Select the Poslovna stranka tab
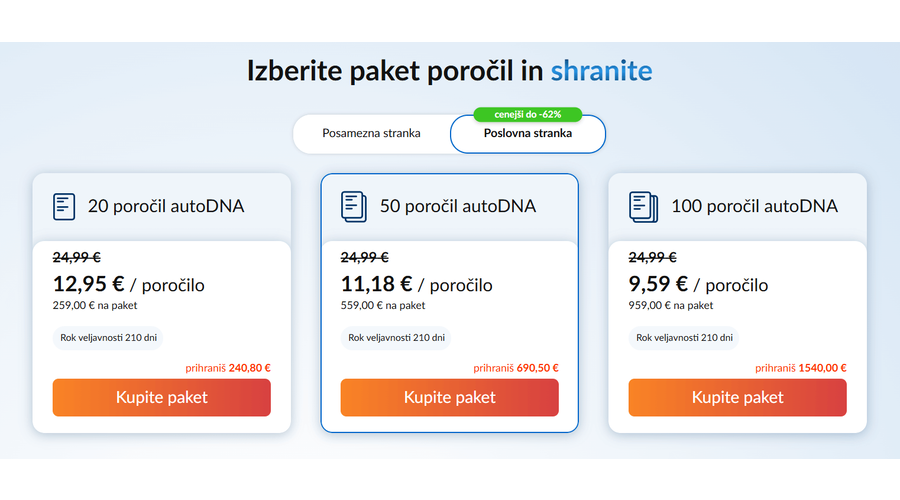 coord(528,134)
